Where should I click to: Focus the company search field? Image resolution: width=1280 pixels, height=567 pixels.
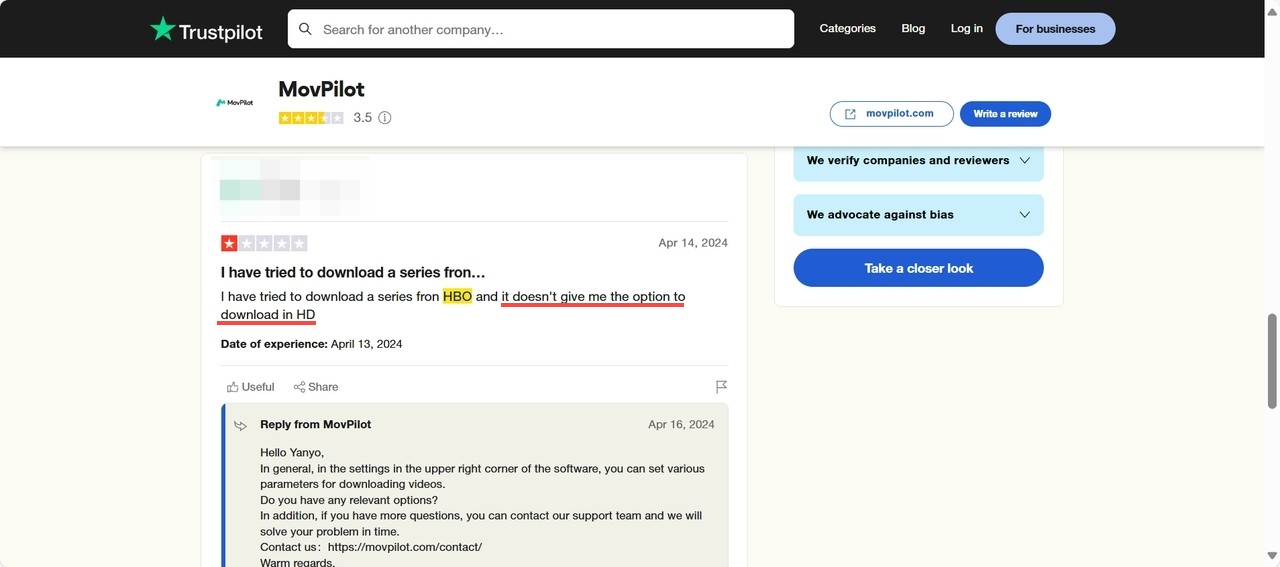coord(541,29)
